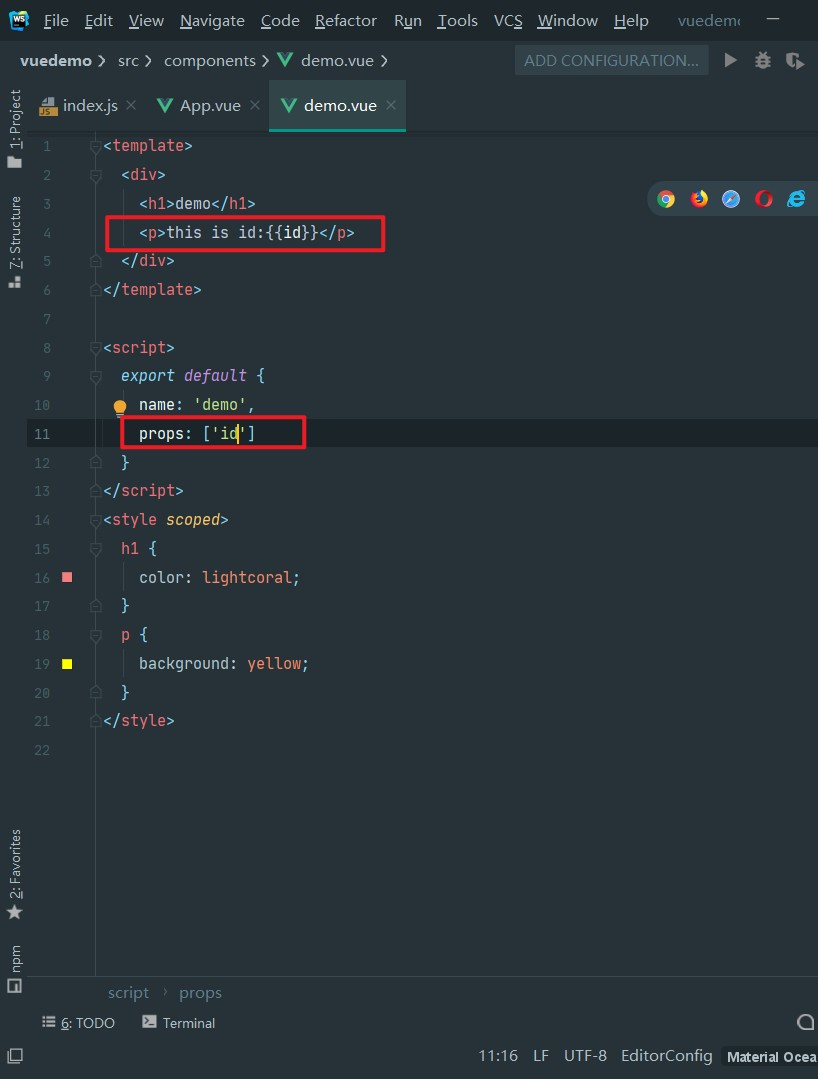This screenshot has width=818, height=1079.
Task: Open the Help menu
Action: click(631, 21)
